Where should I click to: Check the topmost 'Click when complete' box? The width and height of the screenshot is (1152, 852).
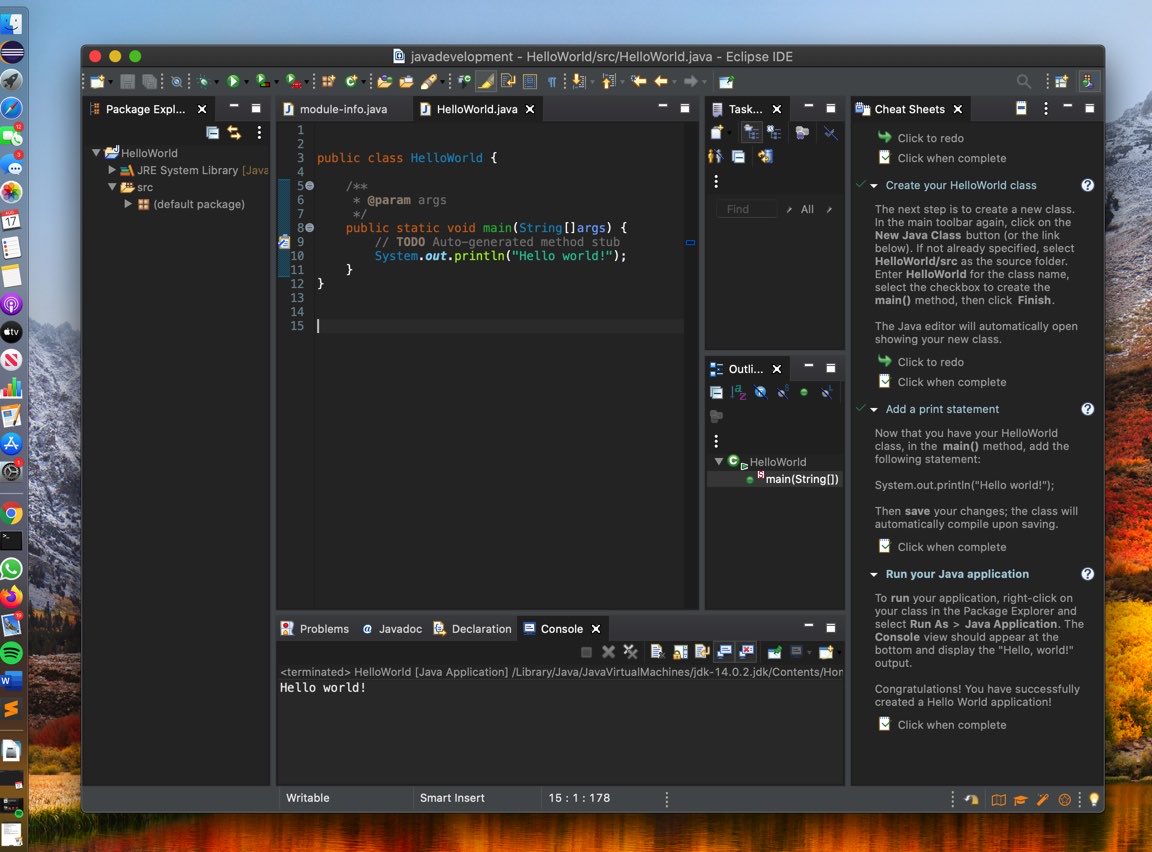pos(885,158)
